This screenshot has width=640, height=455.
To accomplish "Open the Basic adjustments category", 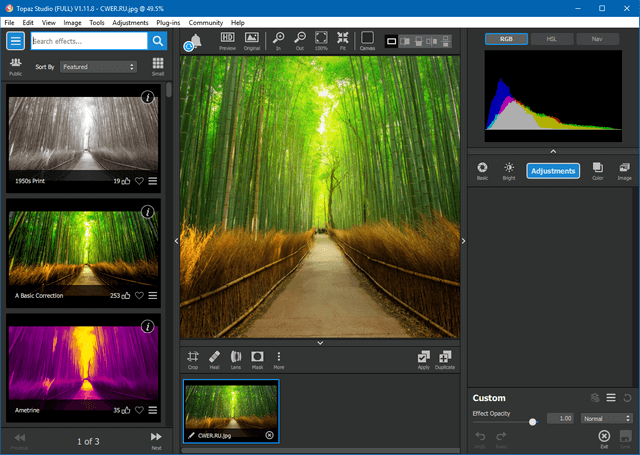I will pos(482,170).
